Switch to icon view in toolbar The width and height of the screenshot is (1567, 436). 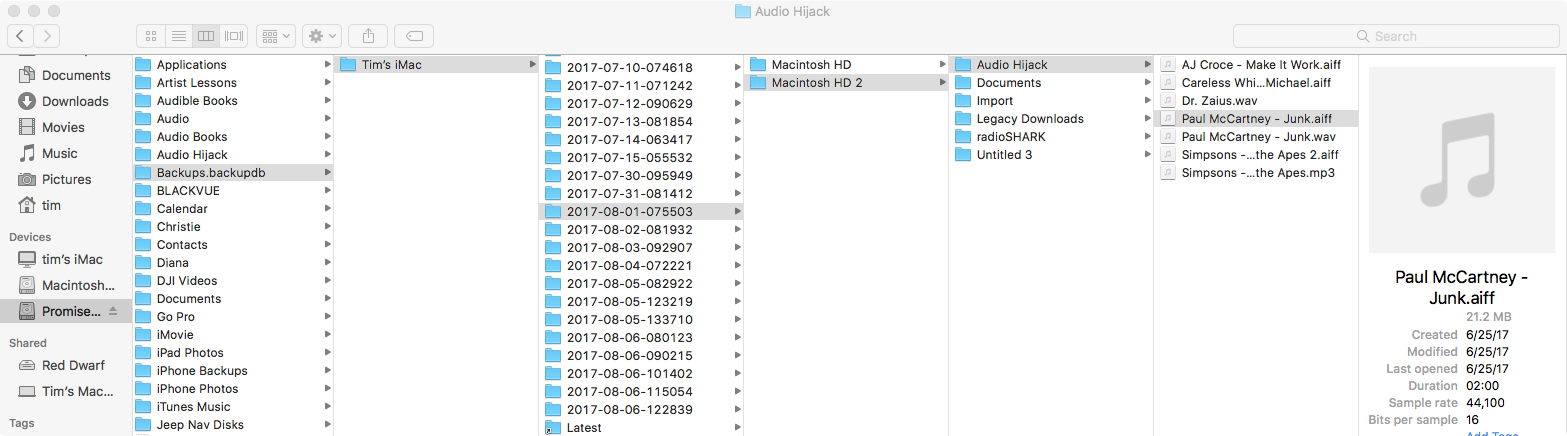151,36
